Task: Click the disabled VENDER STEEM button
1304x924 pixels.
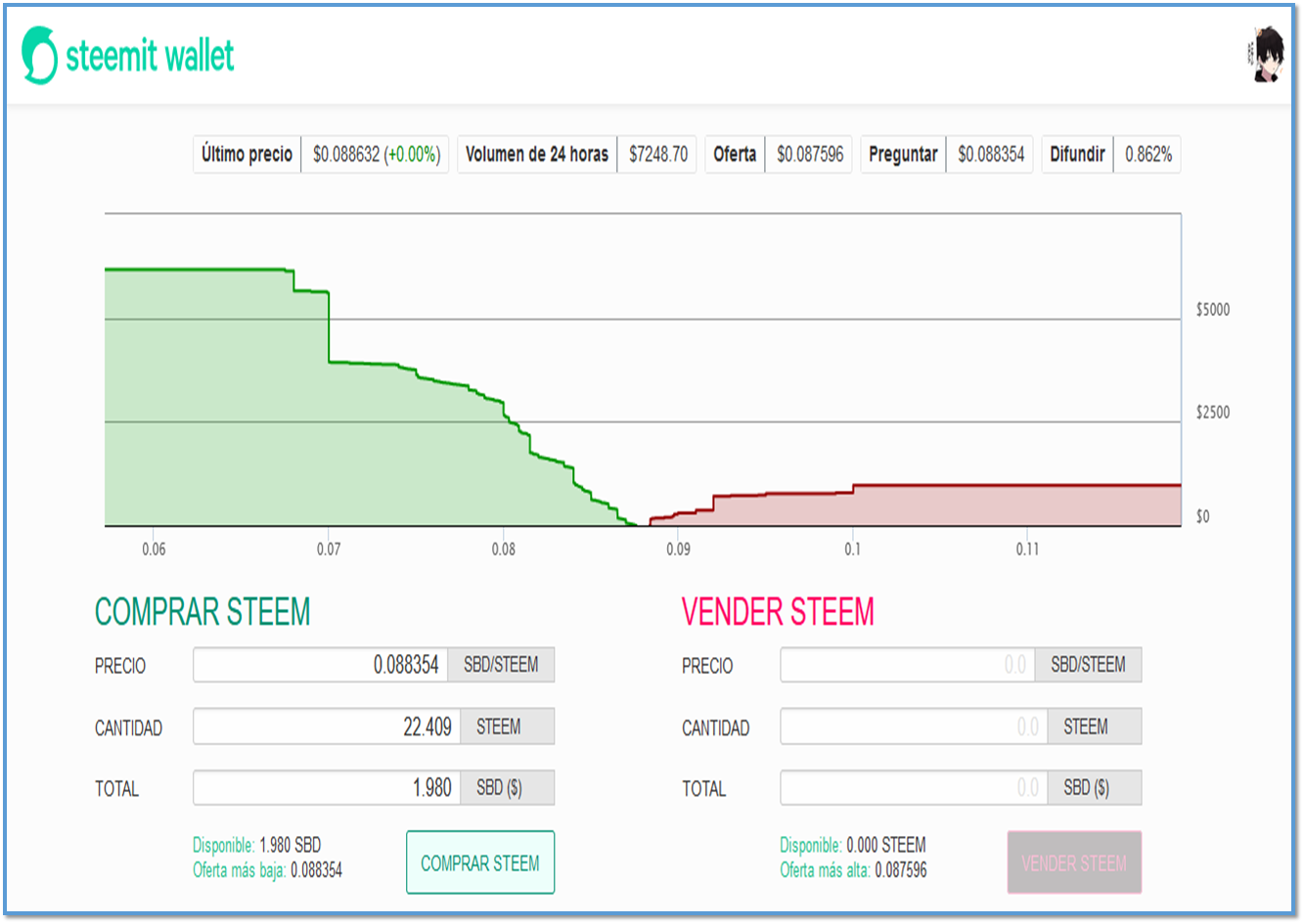Action: [x=1074, y=862]
